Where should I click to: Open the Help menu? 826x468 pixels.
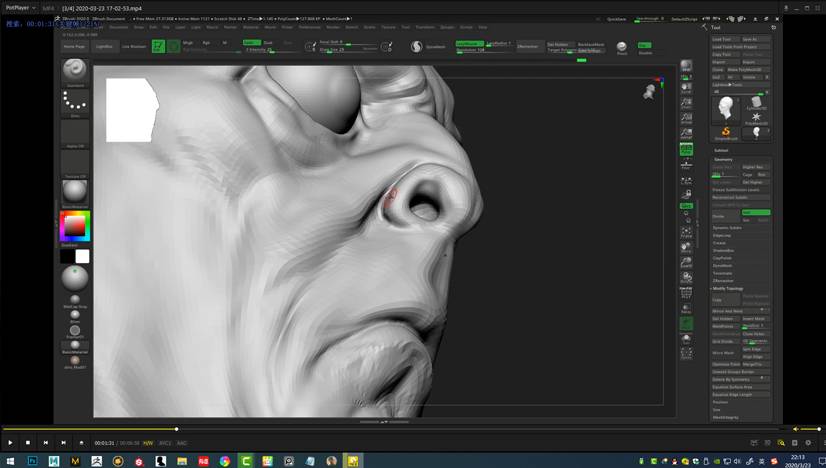click(483, 27)
